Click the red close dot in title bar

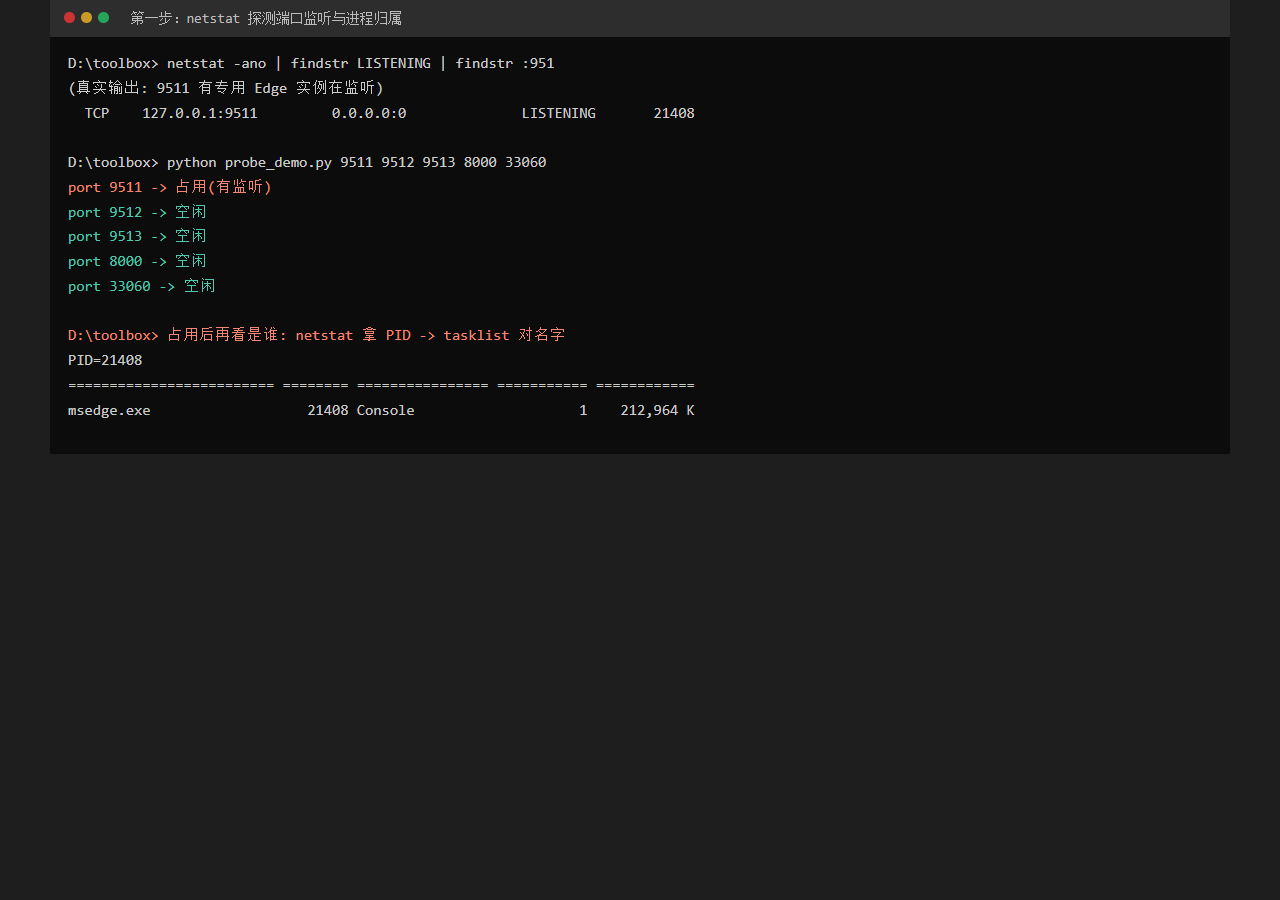70,17
